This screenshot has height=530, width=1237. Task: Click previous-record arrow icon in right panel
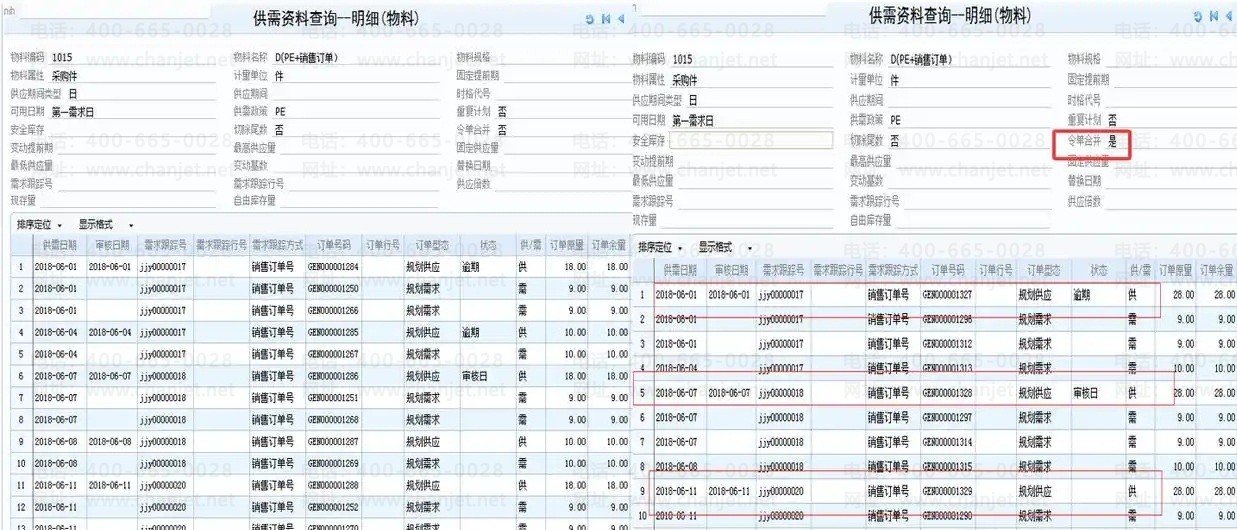click(1229, 16)
